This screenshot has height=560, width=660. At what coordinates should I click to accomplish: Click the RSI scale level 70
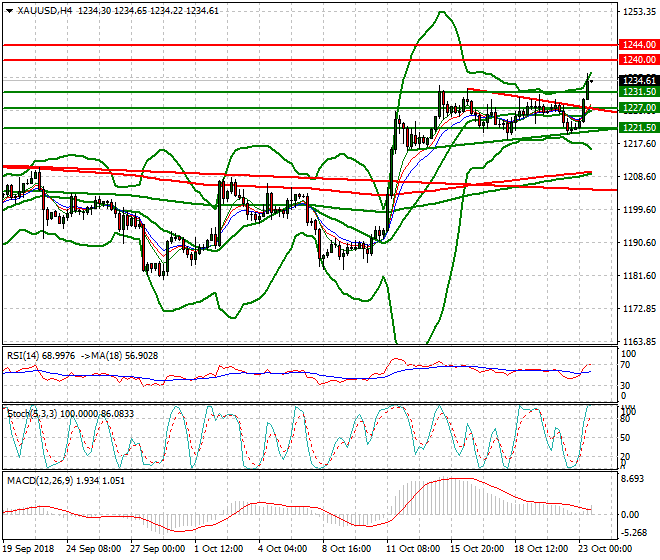point(625,365)
